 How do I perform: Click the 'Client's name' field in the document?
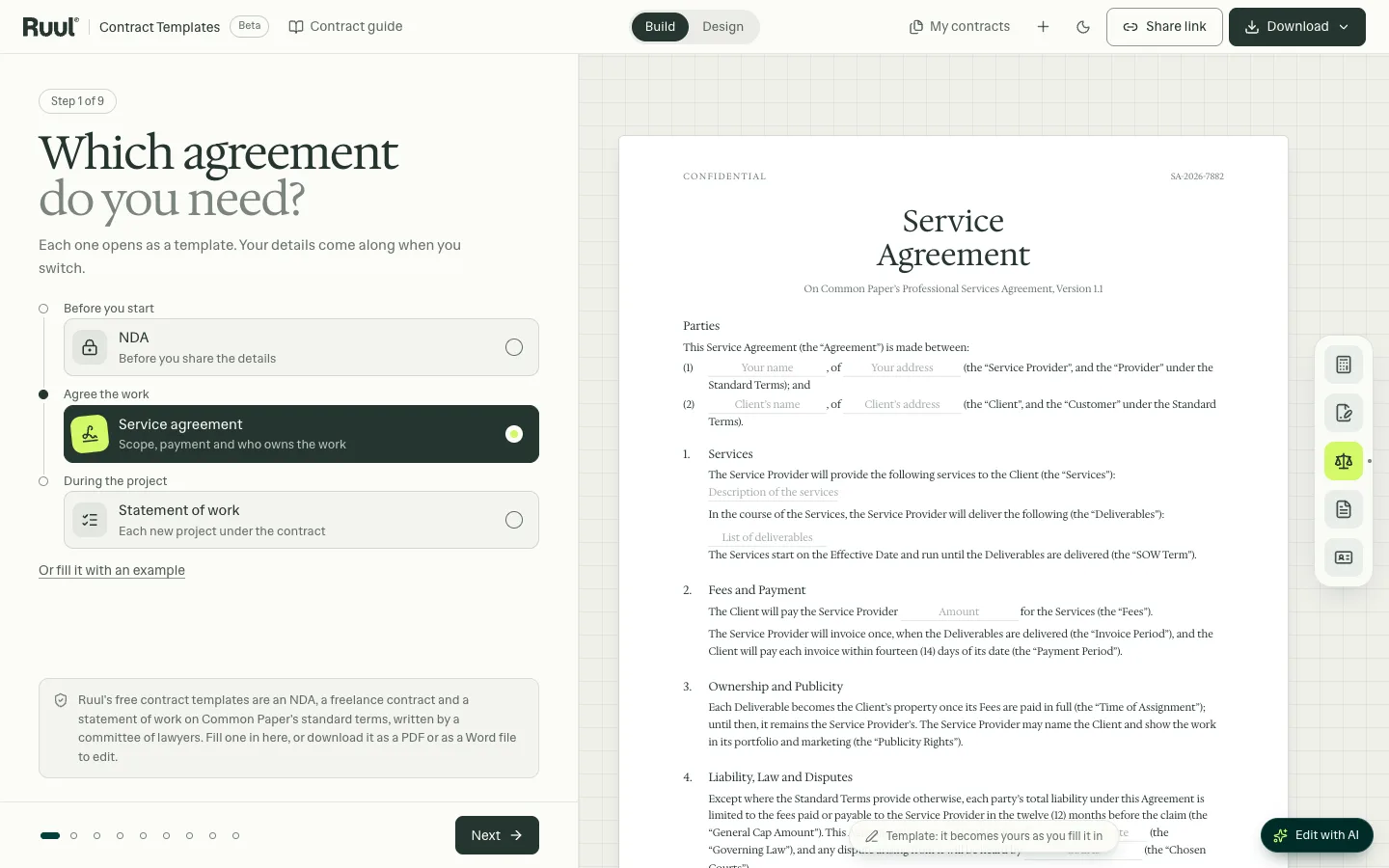pos(767,404)
